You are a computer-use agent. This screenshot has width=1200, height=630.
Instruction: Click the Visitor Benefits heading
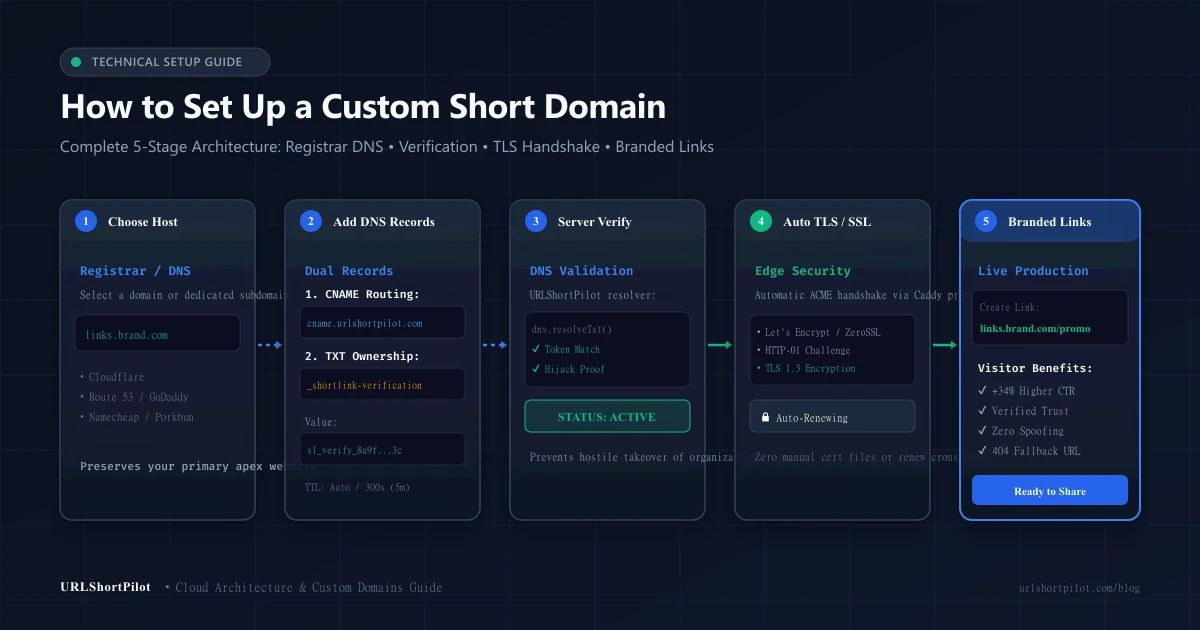tap(1035, 368)
